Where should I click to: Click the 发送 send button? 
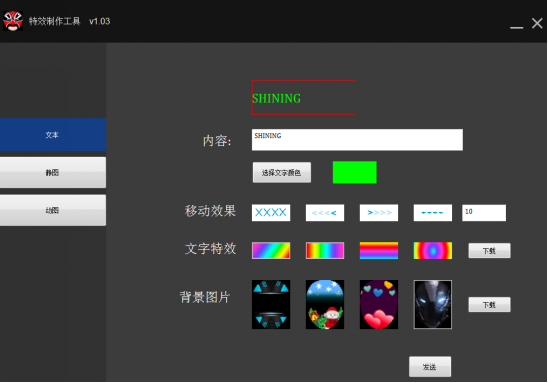(x=430, y=367)
